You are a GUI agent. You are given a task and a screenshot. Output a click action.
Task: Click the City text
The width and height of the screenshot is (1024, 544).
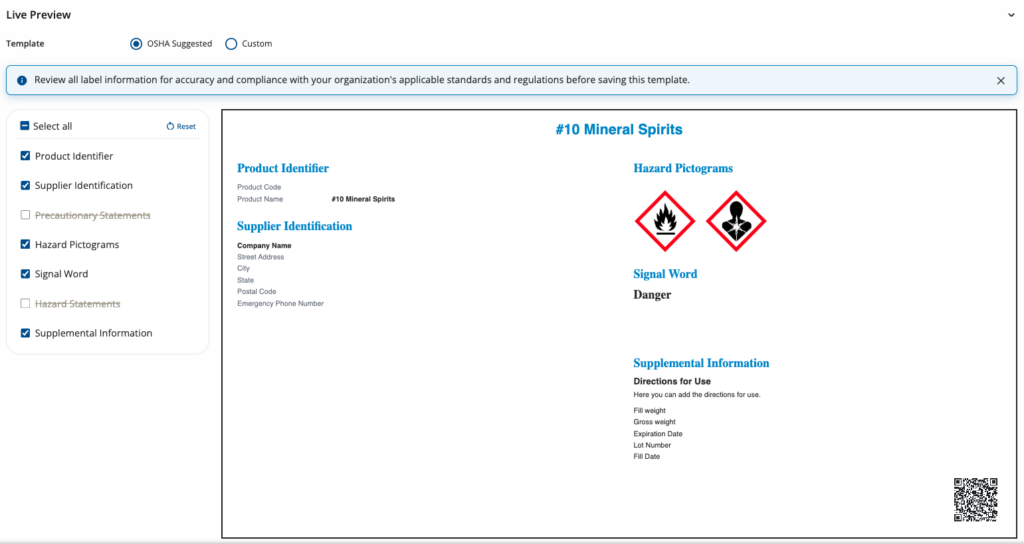tap(243, 268)
